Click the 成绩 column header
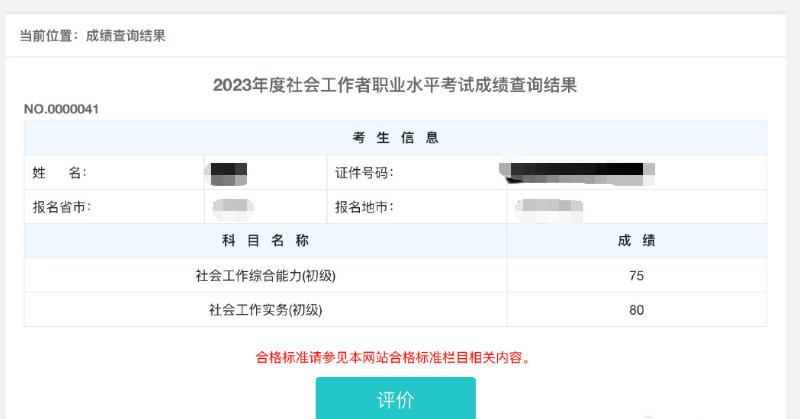The height and width of the screenshot is (419, 800). click(636, 241)
